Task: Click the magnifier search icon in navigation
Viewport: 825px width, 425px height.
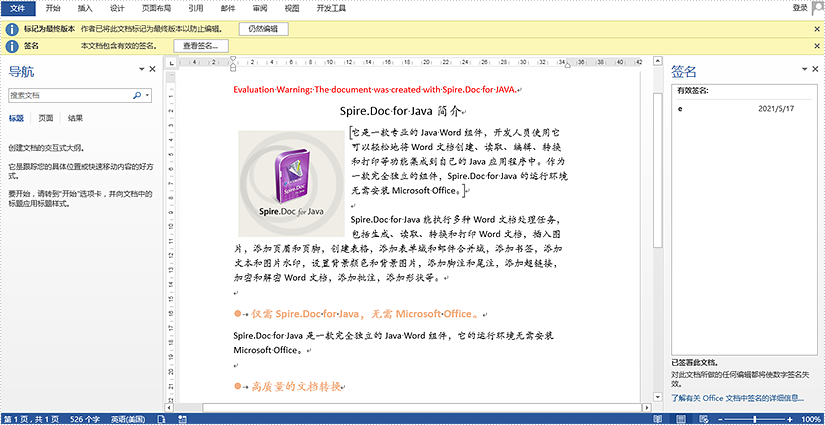Action: [137, 95]
